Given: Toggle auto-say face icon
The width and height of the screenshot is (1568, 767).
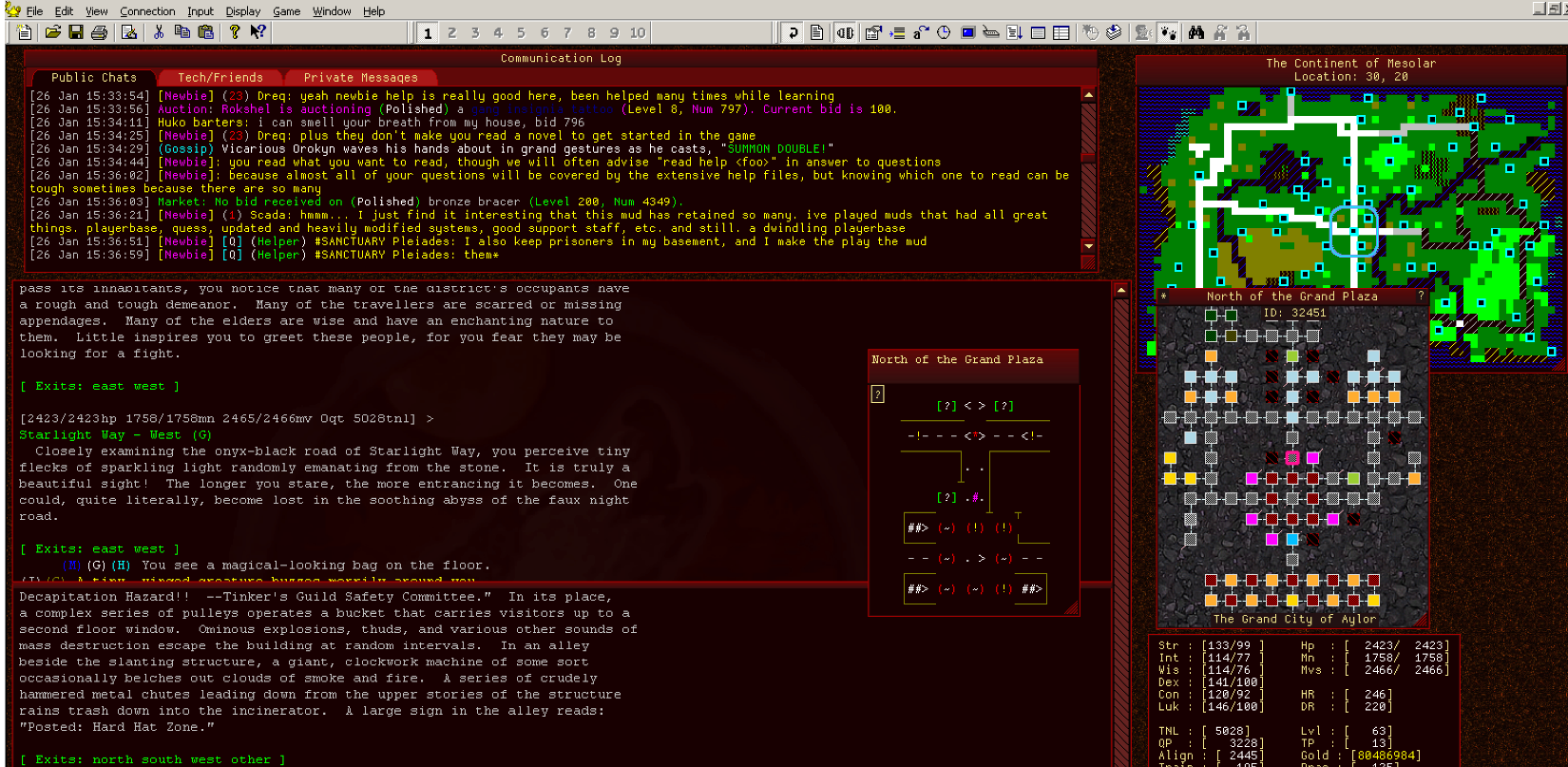Looking at the screenshot, I should point(1143,32).
